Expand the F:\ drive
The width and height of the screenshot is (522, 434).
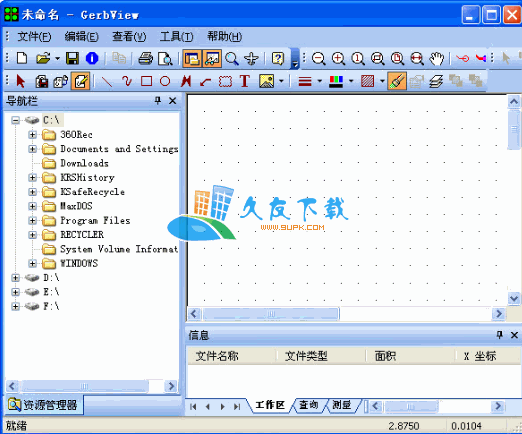[x=15, y=306]
